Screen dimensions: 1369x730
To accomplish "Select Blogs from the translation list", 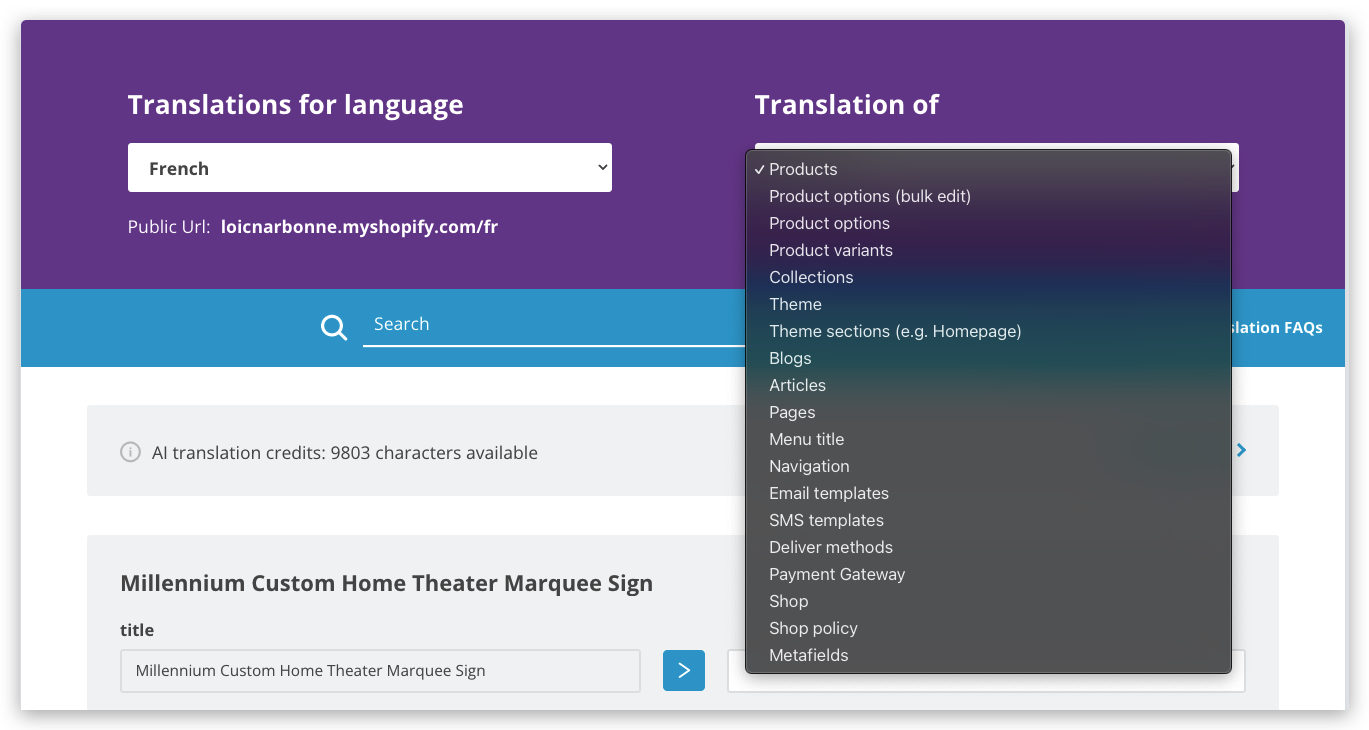I will (x=790, y=358).
